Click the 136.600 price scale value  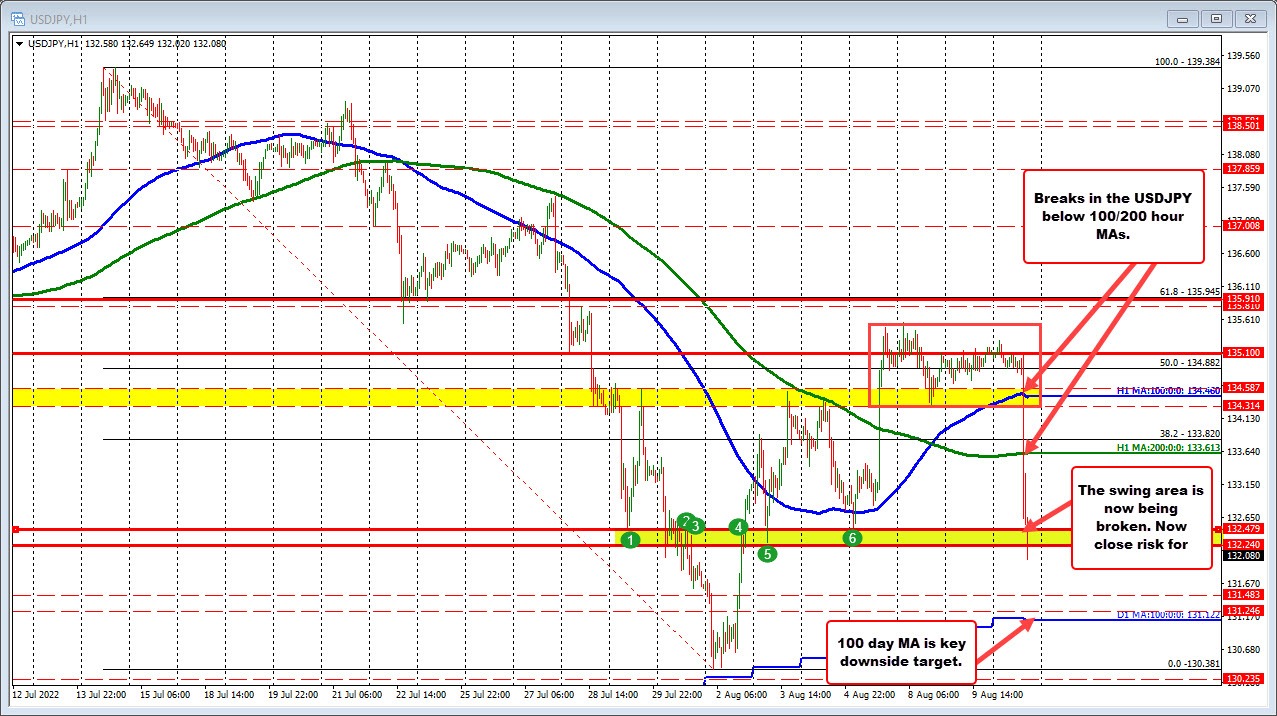point(1242,254)
